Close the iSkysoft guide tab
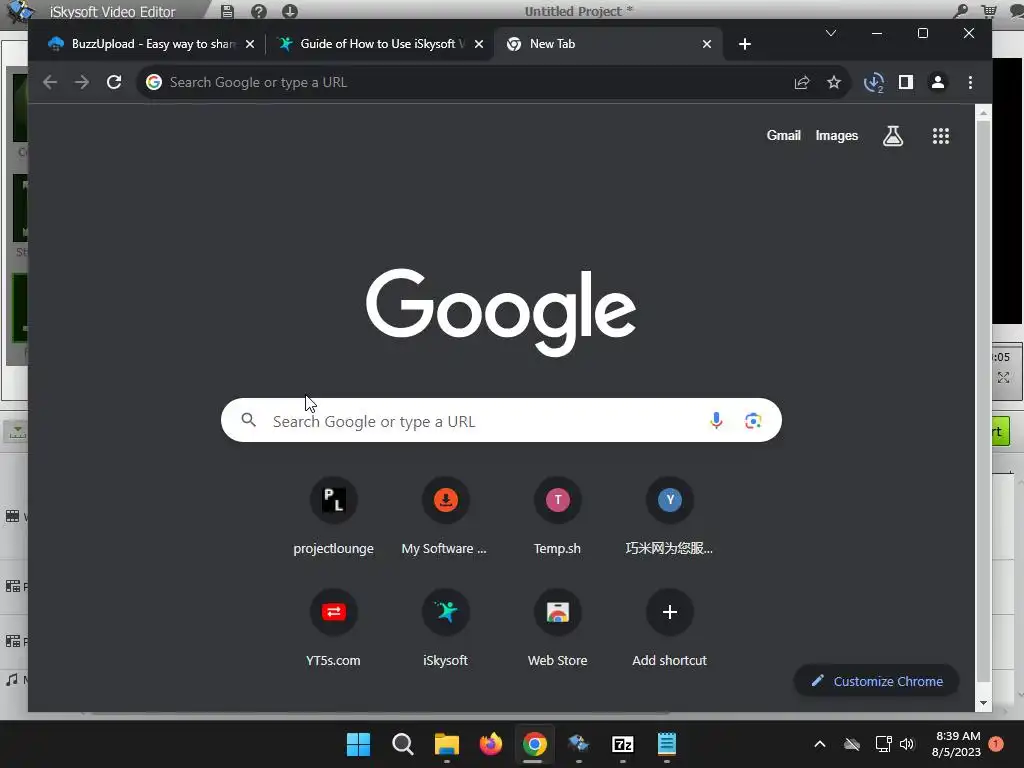The width and height of the screenshot is (1024, 768). coord(479,44)
